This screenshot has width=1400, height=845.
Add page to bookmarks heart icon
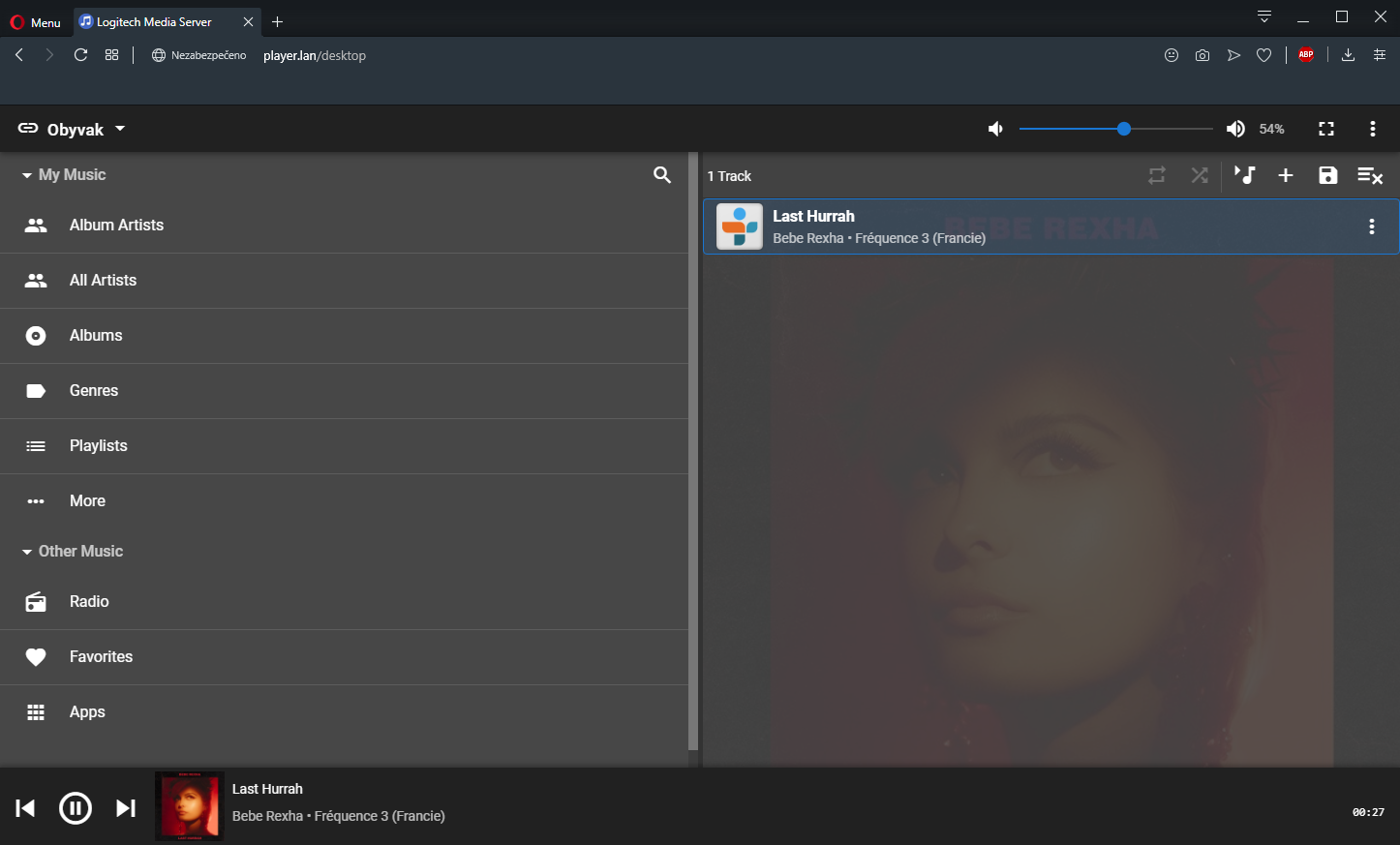point(1263,55)
